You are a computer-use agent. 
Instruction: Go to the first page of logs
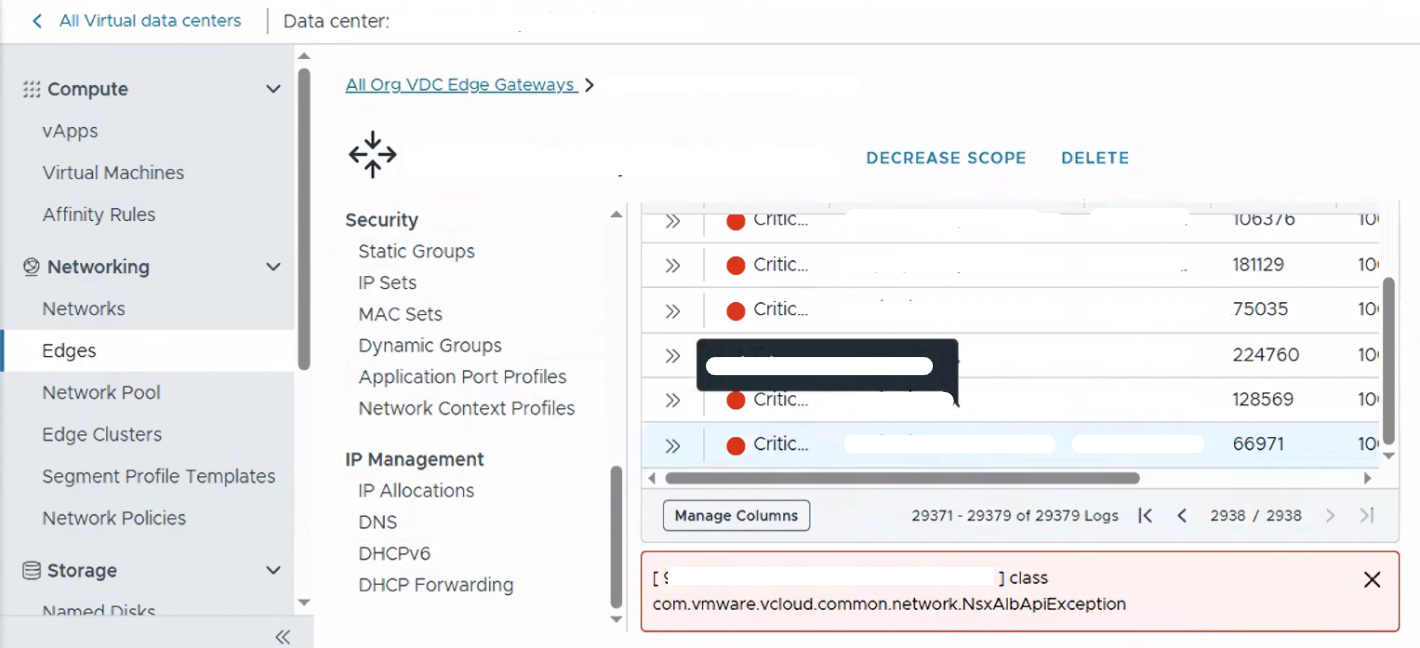coord(1146,516)
